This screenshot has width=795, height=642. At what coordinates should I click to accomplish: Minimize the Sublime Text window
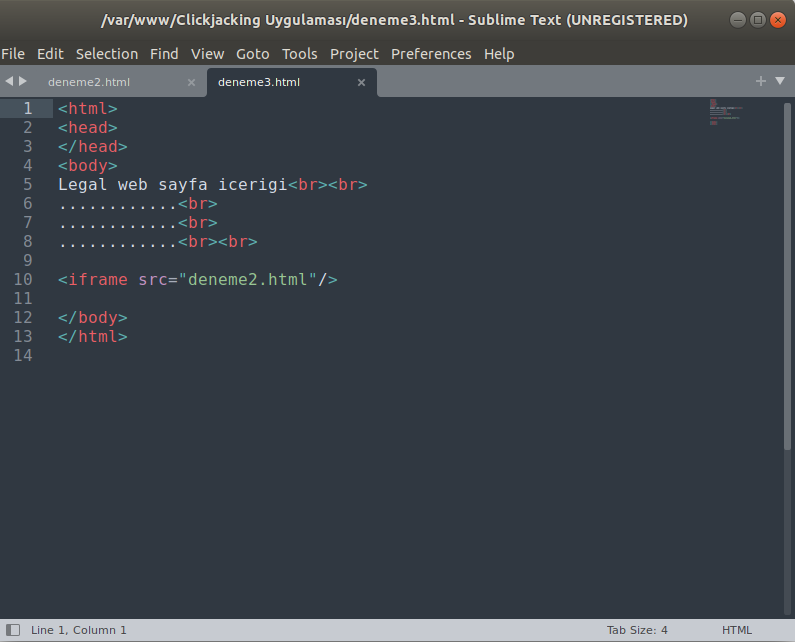(738, 20)
